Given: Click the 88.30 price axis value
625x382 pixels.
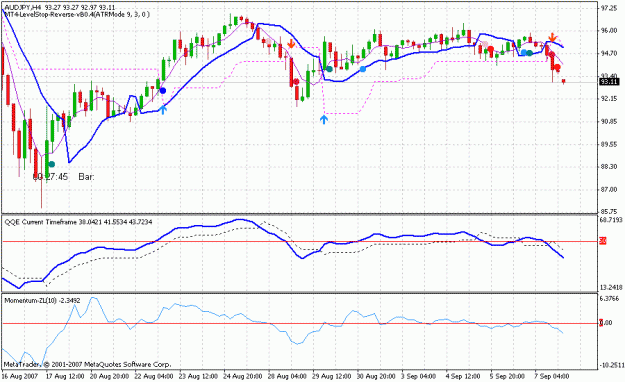Looking at the screenshot, I should [x=609, y=167].
